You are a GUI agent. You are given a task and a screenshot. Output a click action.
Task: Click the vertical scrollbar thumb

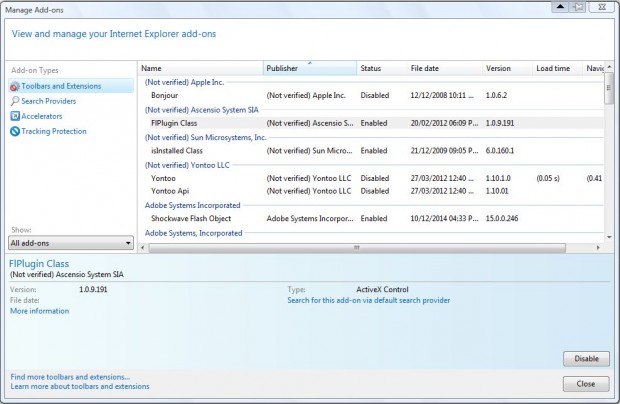(609, 88)
